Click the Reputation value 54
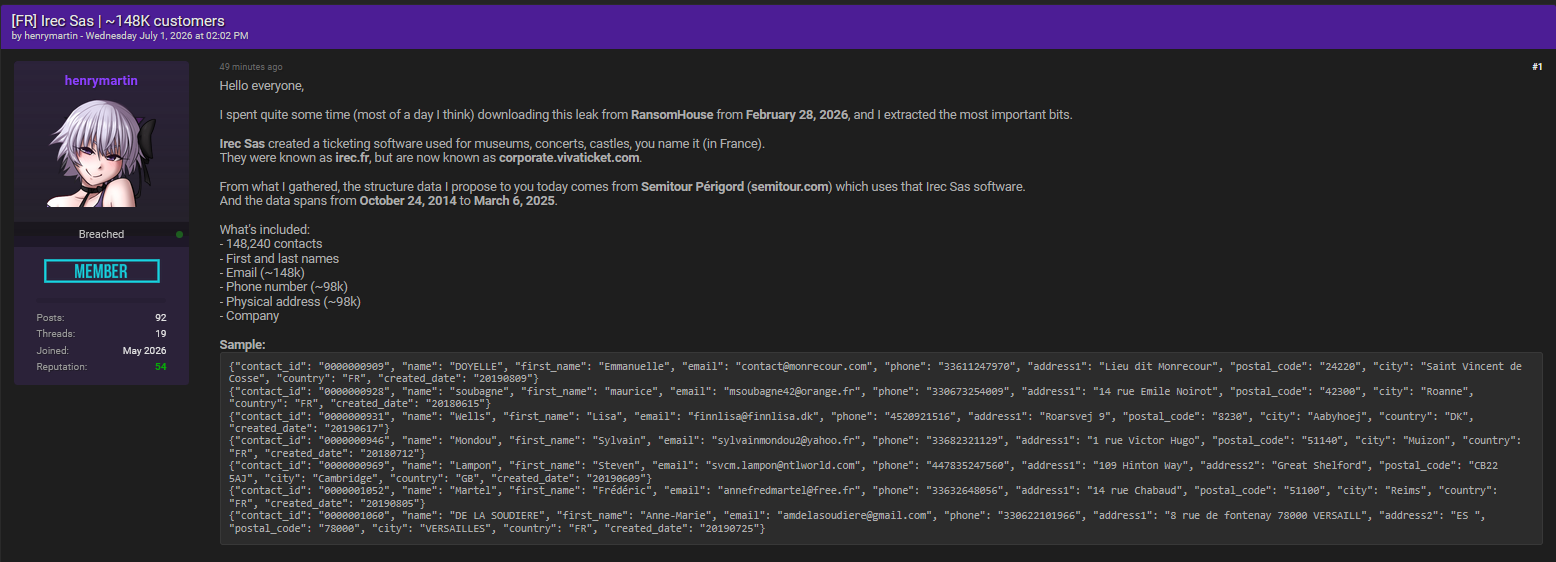1556x562 pixels. [160, 367]
